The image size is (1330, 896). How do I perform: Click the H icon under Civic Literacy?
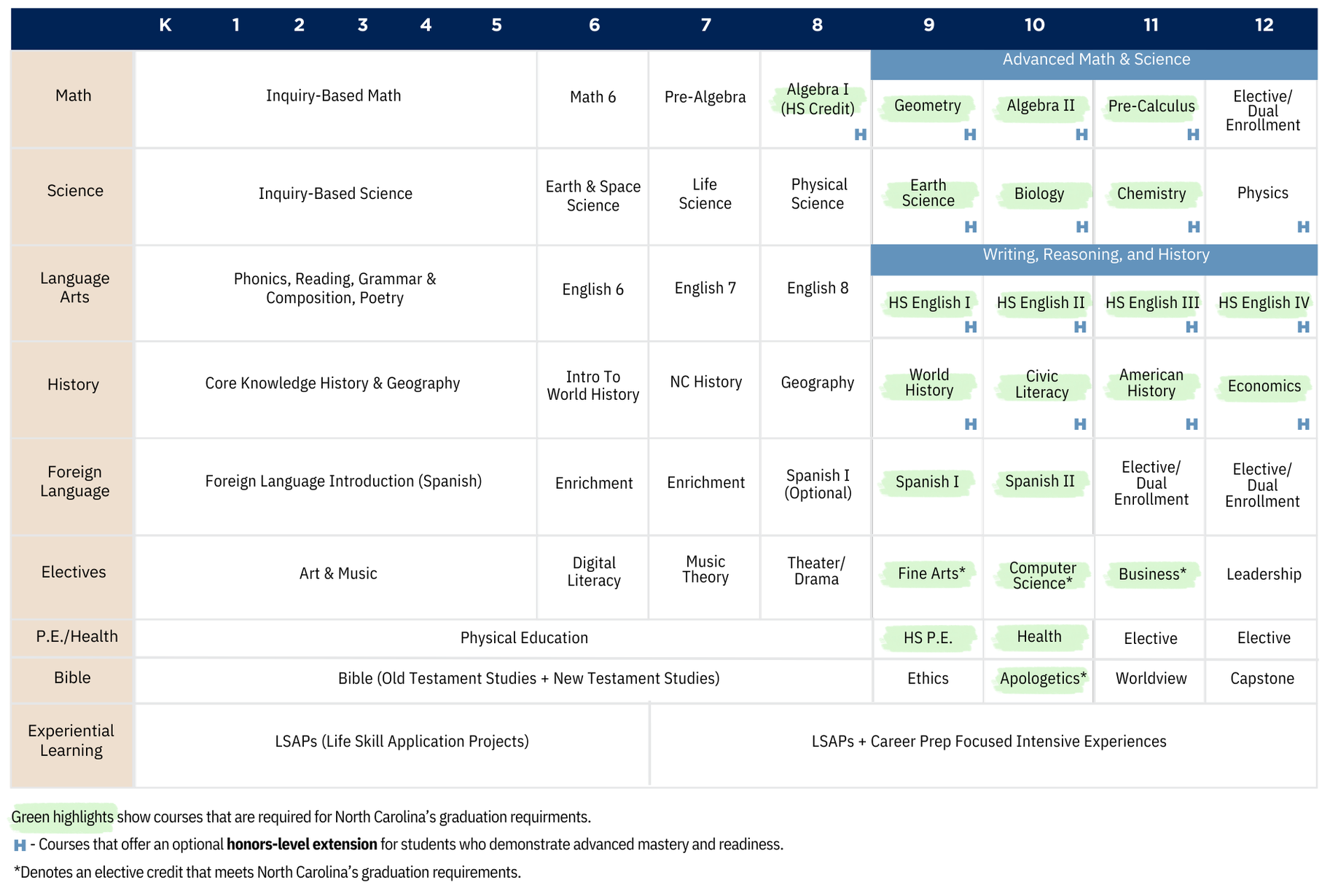click(1080, 424)
